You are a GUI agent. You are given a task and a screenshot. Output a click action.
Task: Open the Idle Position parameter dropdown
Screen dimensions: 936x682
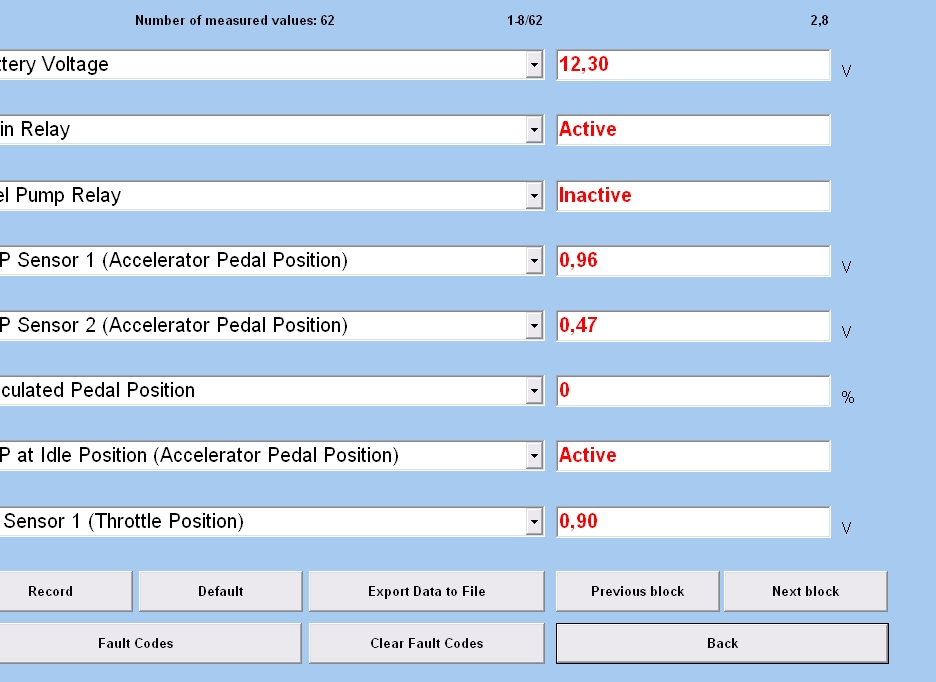coord(534,456)
